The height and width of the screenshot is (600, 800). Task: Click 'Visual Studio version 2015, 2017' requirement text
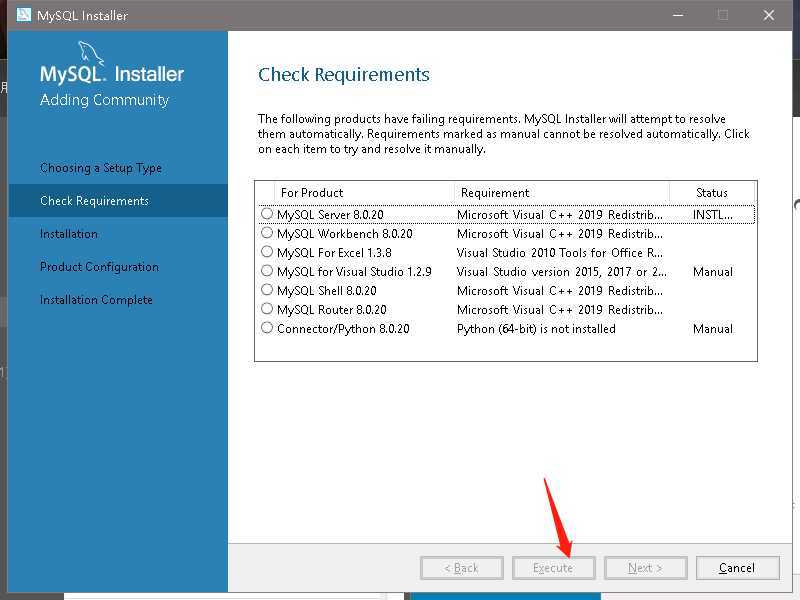(x=562, y=271)
